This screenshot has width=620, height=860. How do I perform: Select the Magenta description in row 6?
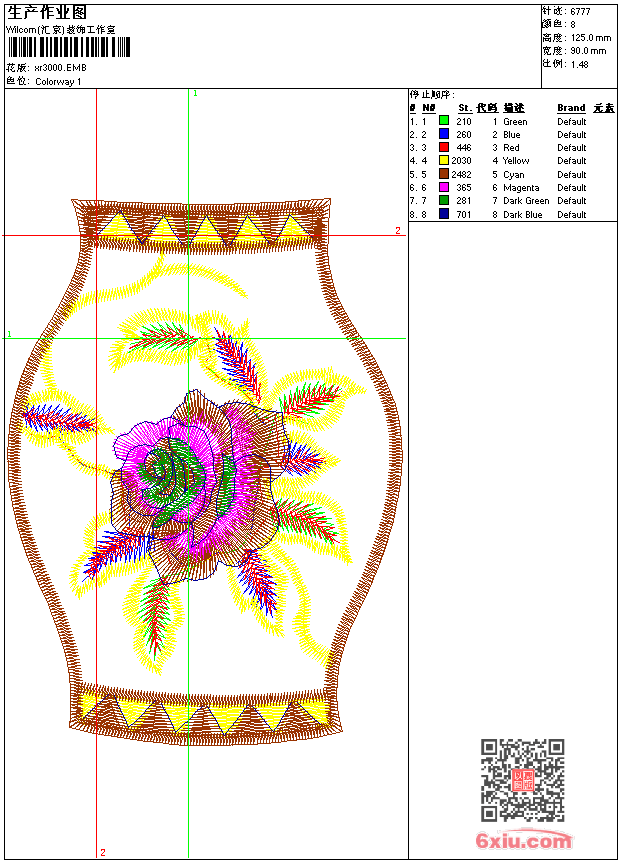[521, 188]
